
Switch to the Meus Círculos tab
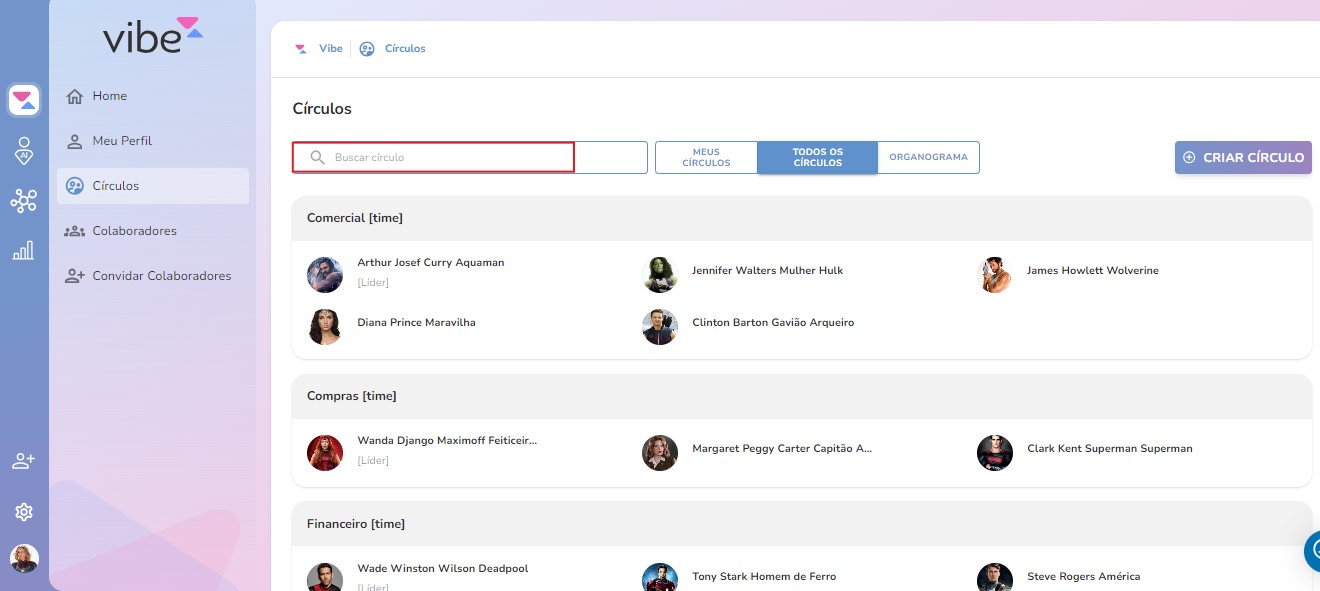[x=706, y=158]
